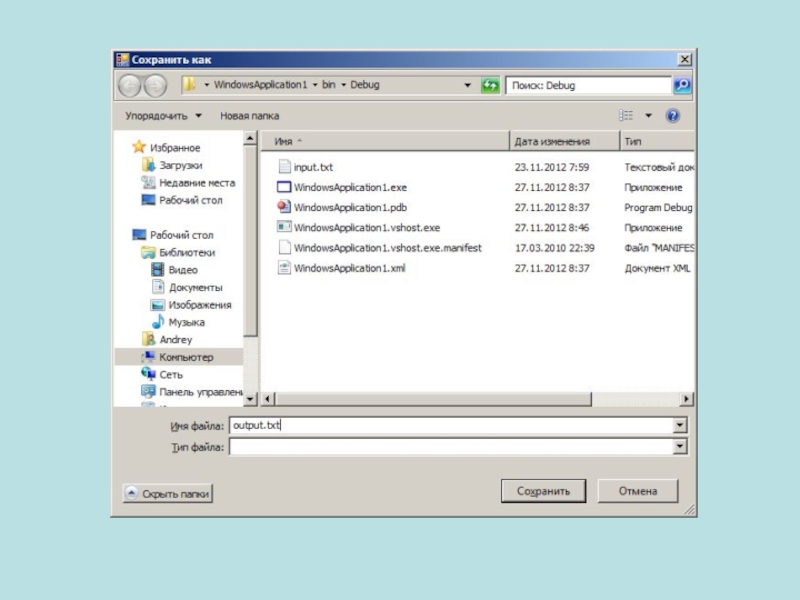This screenshot has width=800, height=600.
Task: Click the output.txt filename field
Action: (450, 426)
